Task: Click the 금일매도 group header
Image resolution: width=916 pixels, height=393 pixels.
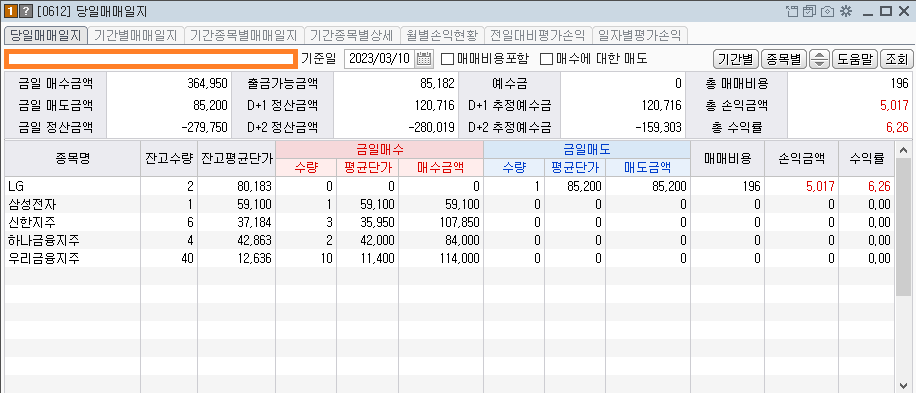Action: 587,149
